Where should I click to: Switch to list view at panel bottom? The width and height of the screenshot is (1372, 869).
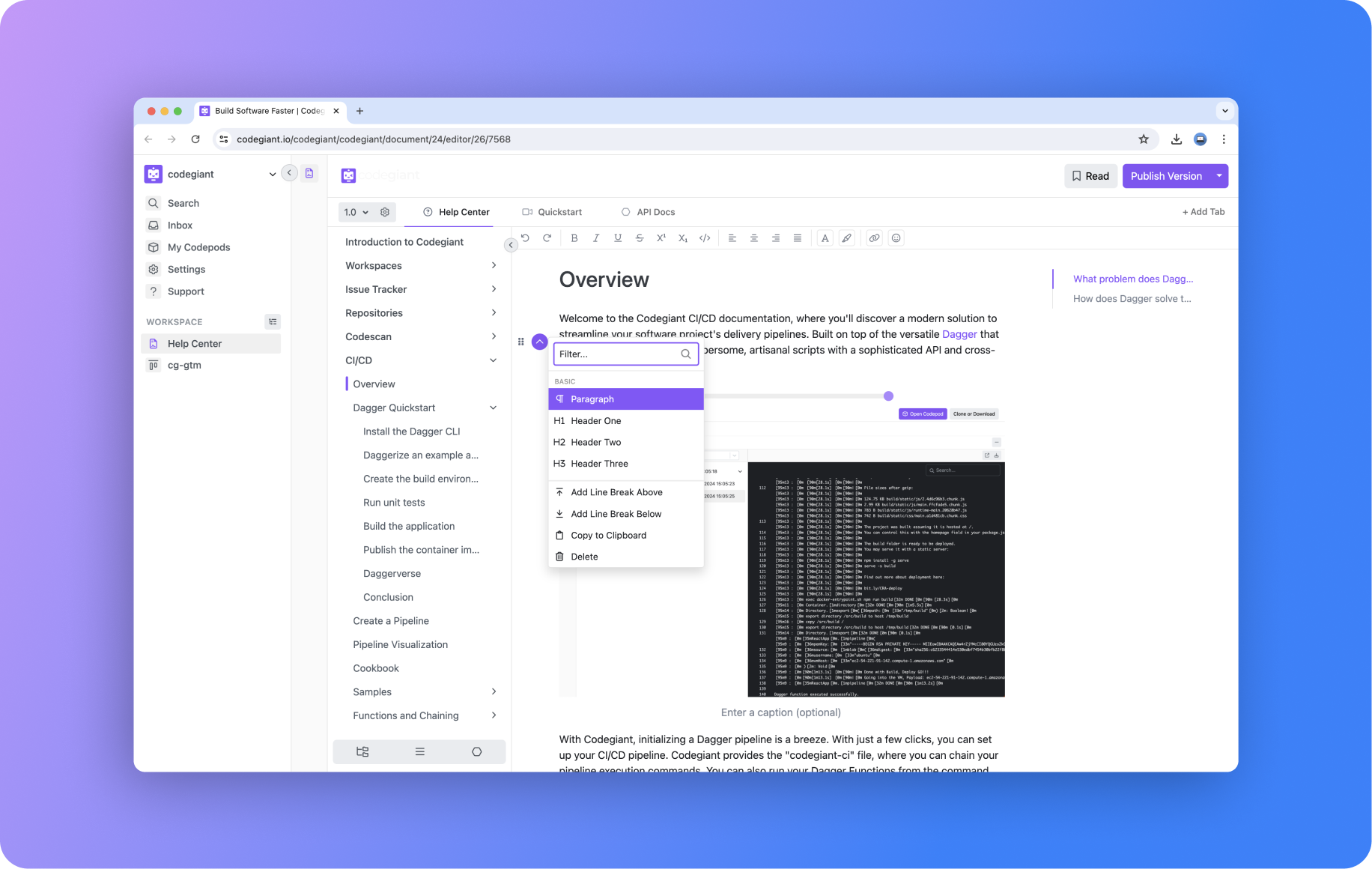click(419, 751)
